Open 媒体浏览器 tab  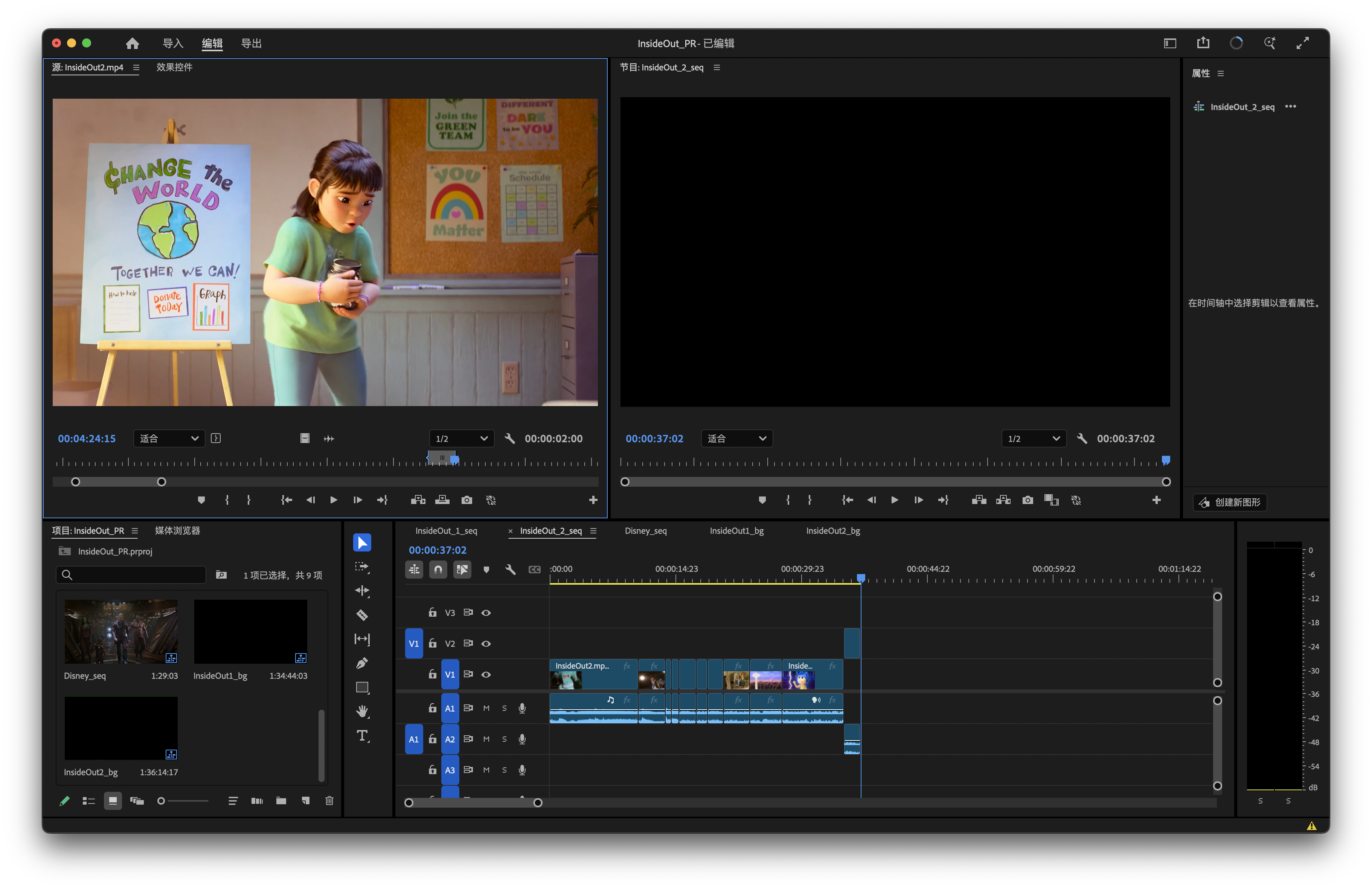click(178, 530)
